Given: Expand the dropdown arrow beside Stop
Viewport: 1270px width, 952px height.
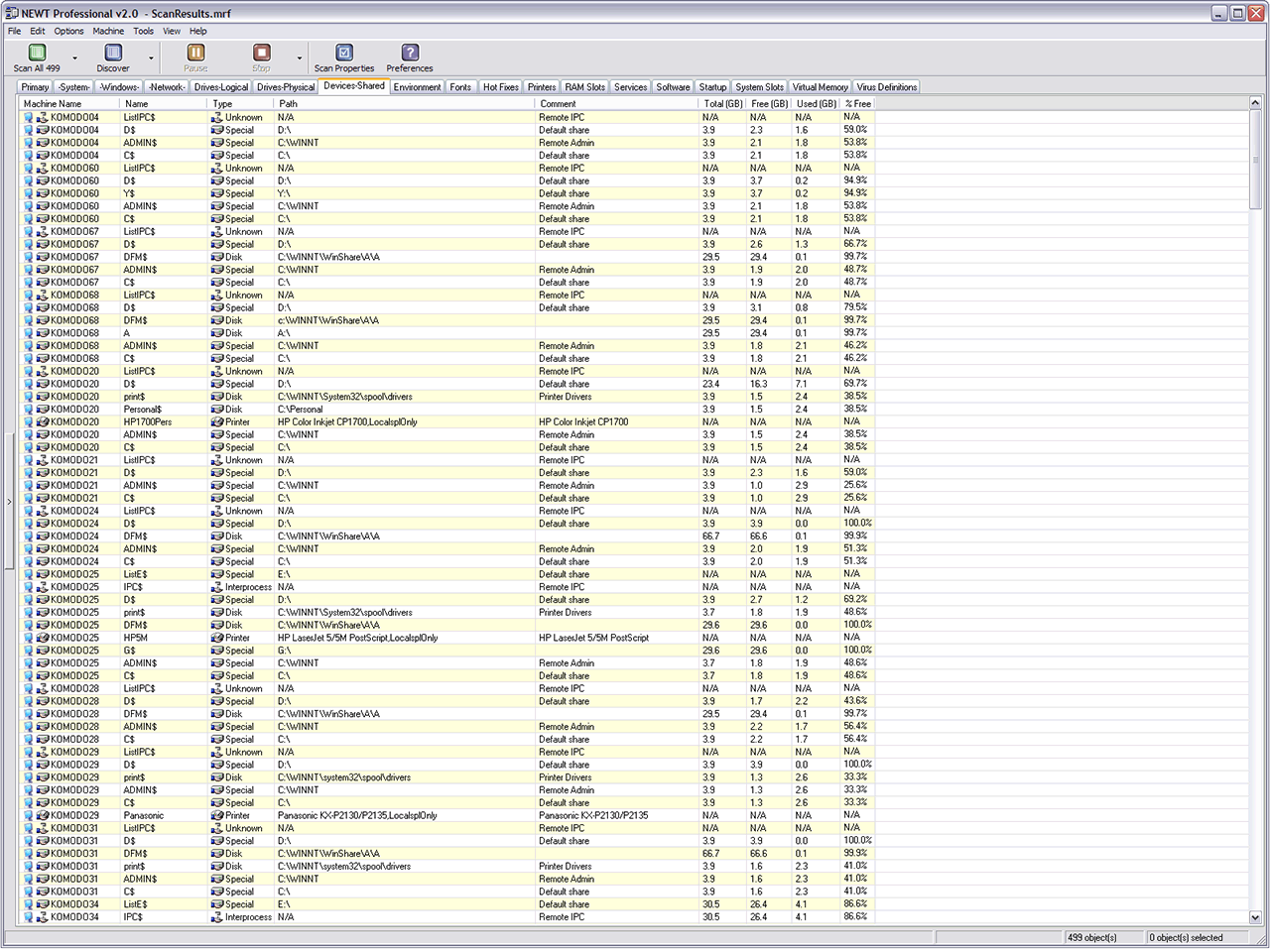Looking at the screenshot, I should 299,59.
